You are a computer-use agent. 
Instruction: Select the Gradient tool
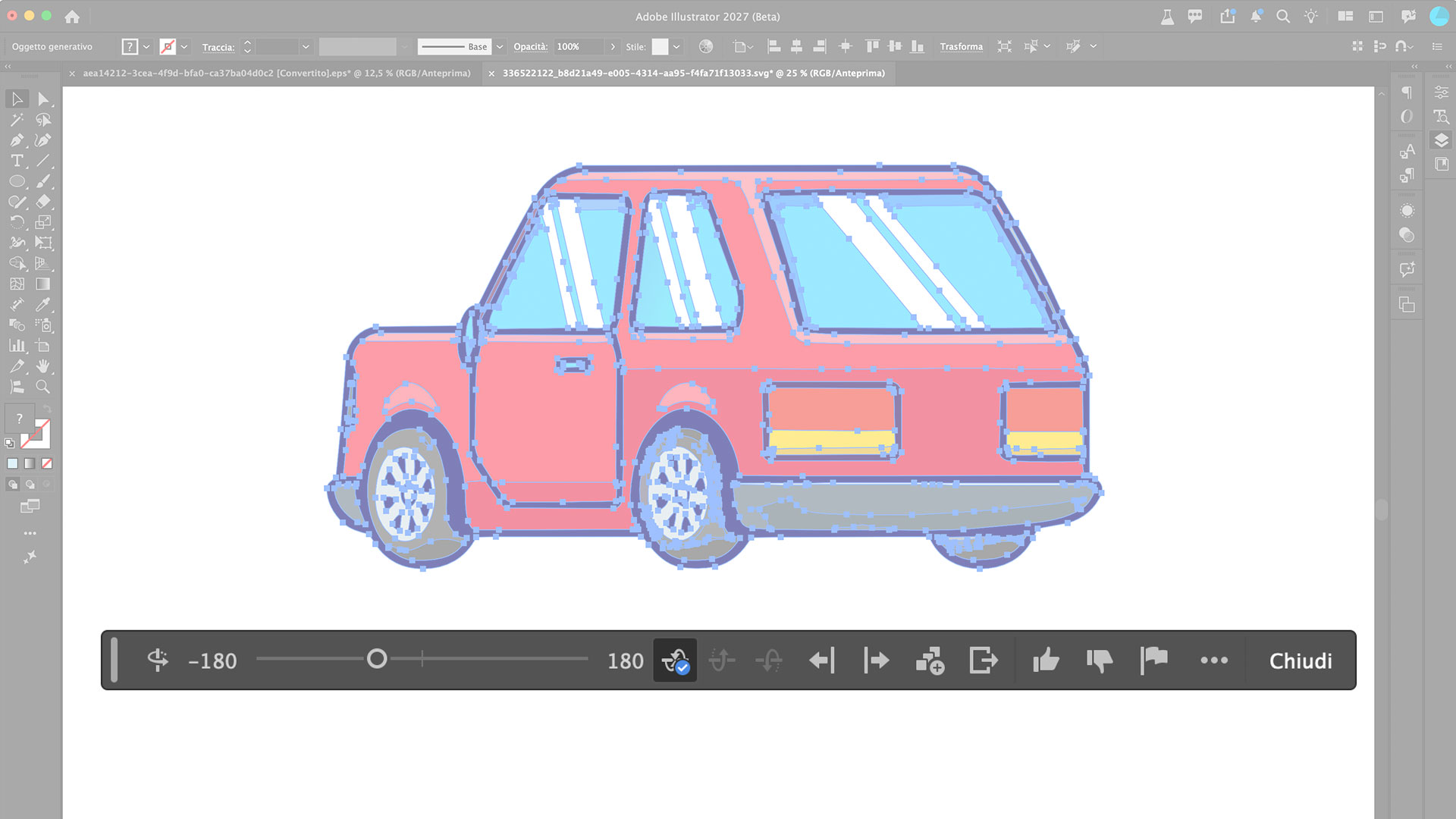pos(43,284)
